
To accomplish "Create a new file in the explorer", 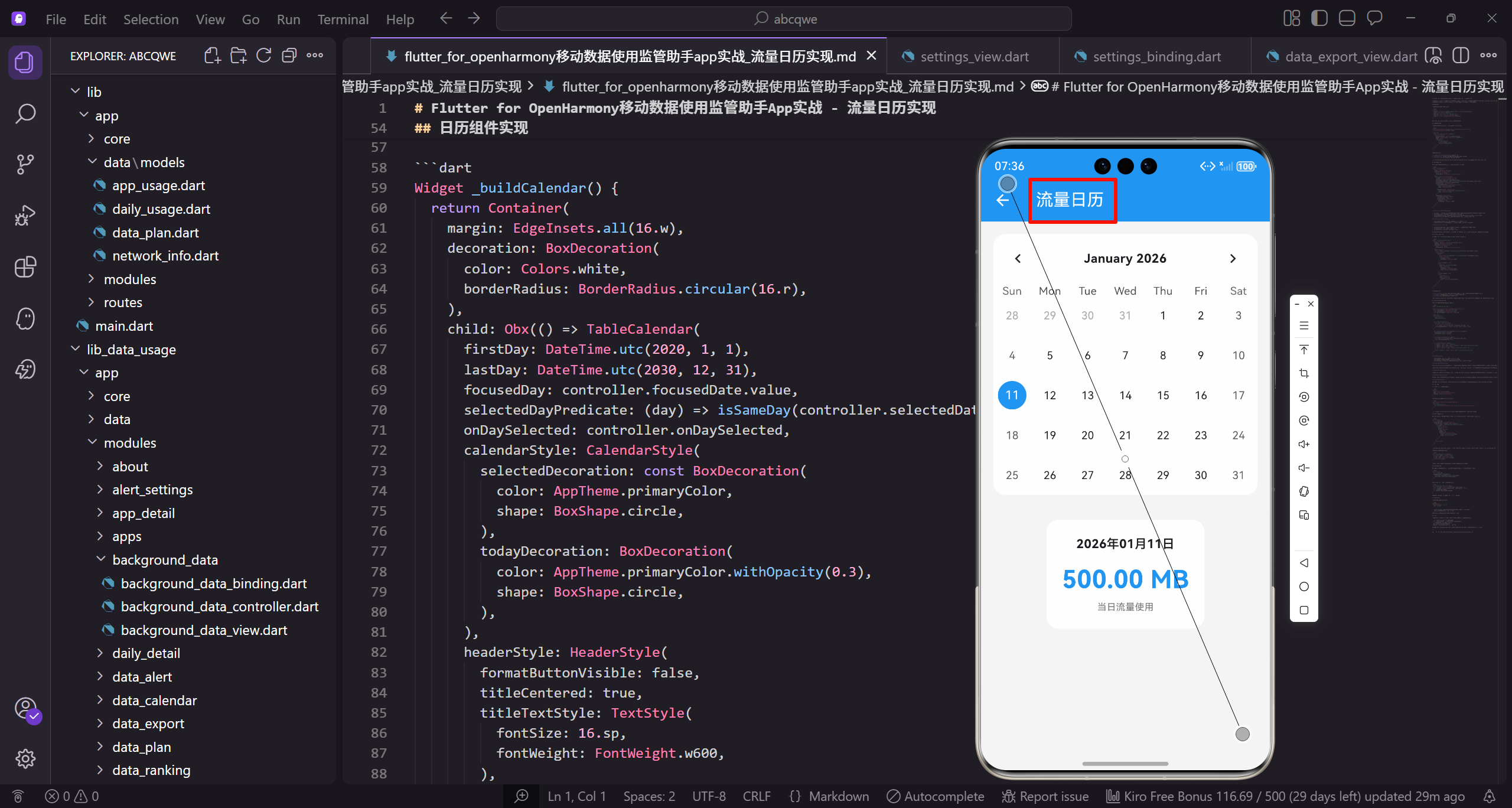I will pos(213,56).
